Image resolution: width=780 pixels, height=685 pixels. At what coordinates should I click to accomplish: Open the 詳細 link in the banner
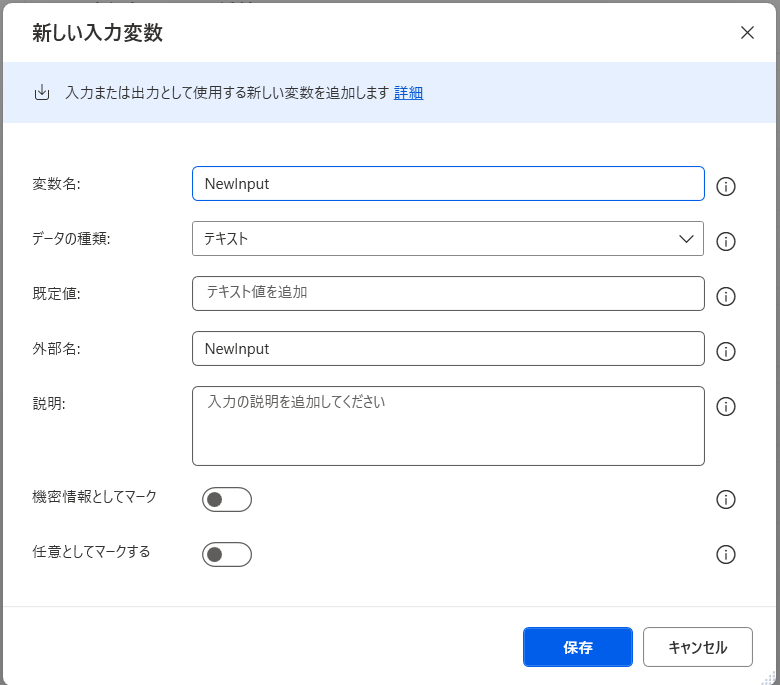[x=408, y=93]
